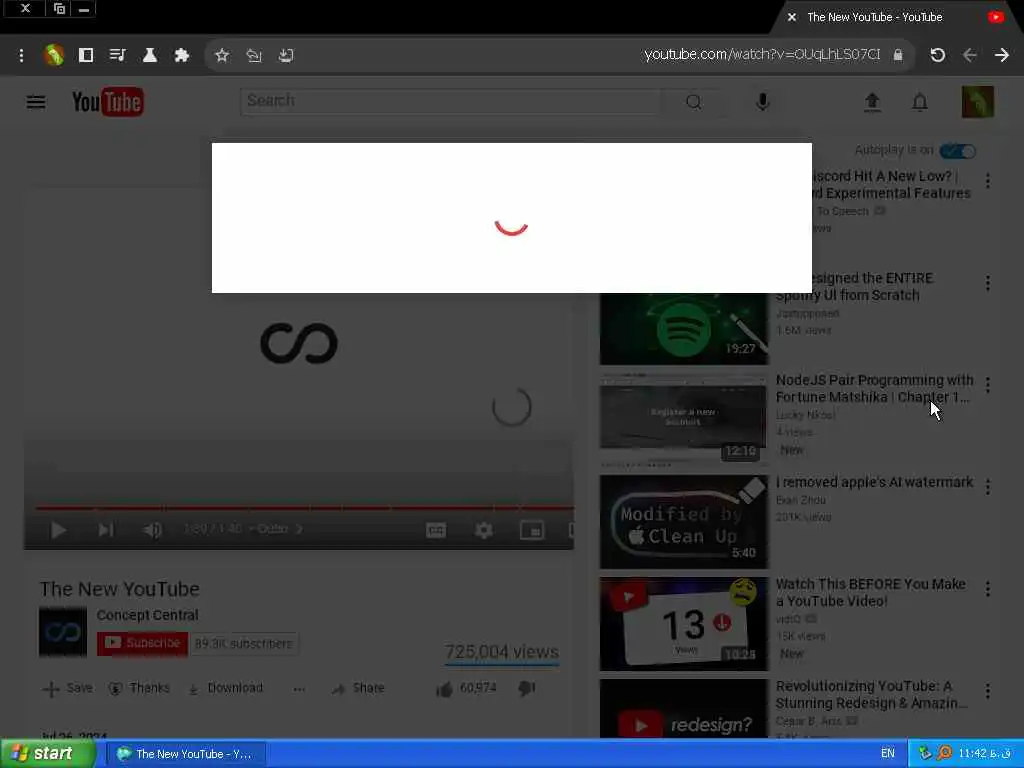This screenshot has width=1024, height=768.
Task: Toggle the browser side panel icon
Action: [86, 55]
